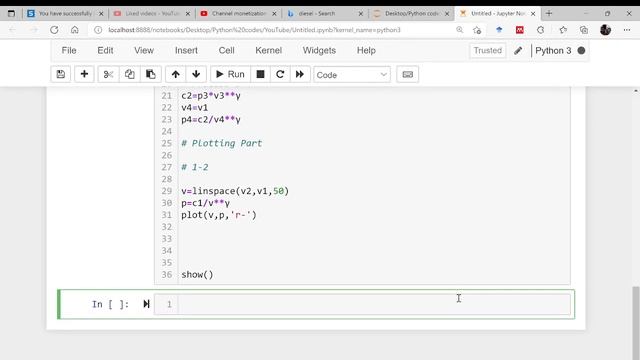The width and height of the screenshot is (640, 360).
Task: Open the Help menu
Action: [366, 50]
